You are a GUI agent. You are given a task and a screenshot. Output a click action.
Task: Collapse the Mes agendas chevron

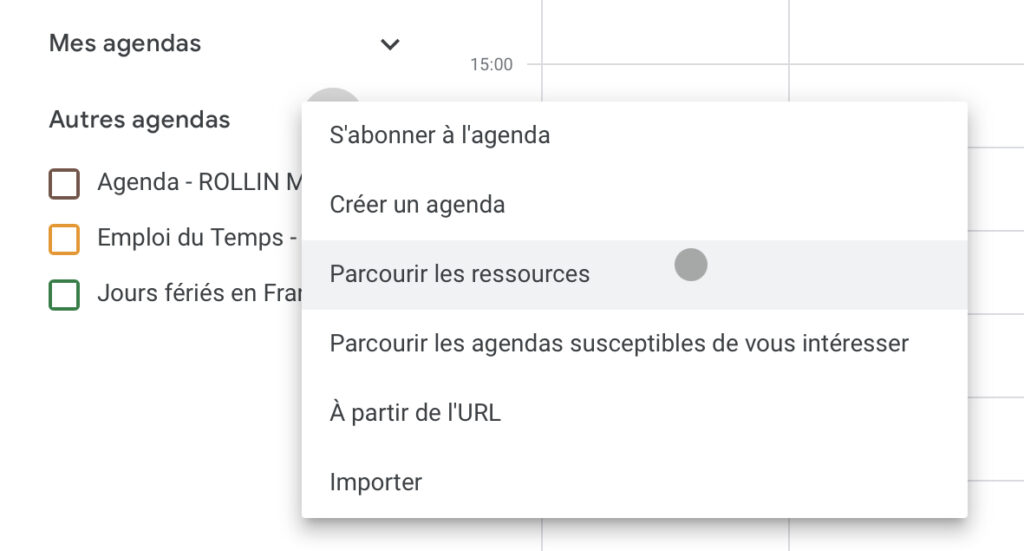pyautogui.click(x=390, y=44)
